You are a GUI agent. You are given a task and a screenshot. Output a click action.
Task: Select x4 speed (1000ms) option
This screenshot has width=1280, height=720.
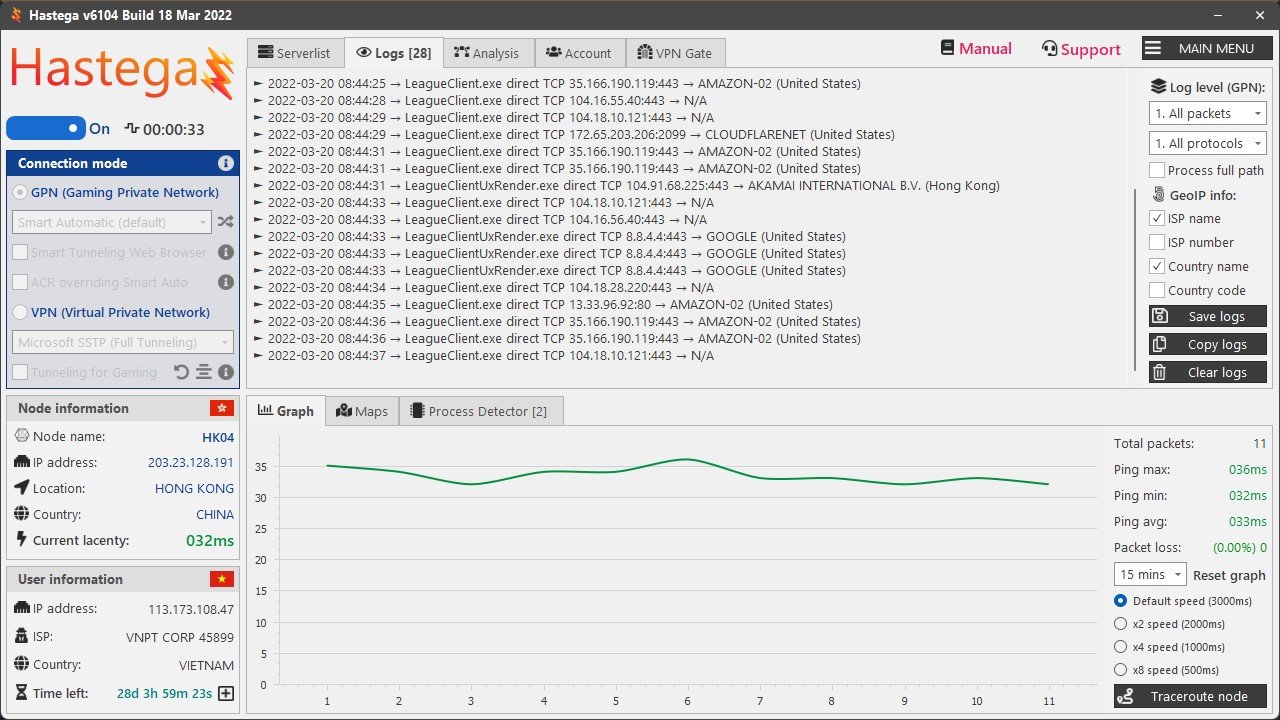pos(1120,647)
